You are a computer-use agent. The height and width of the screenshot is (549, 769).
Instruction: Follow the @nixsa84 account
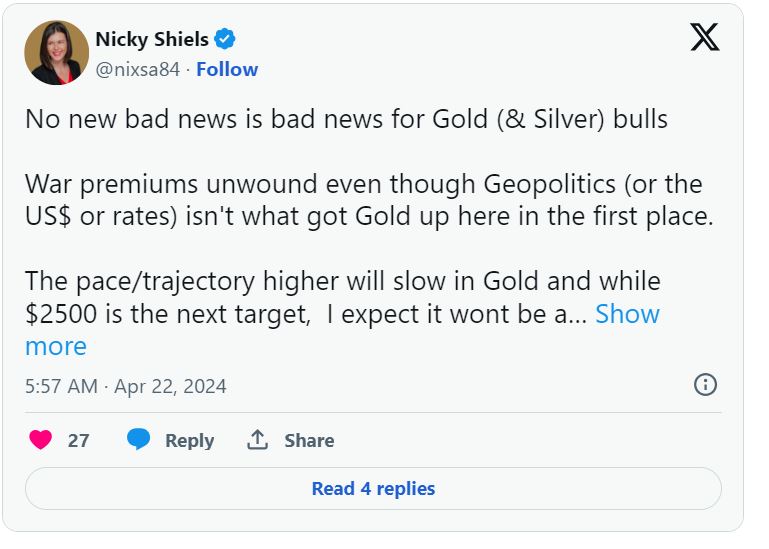click(x=227, y=69)
